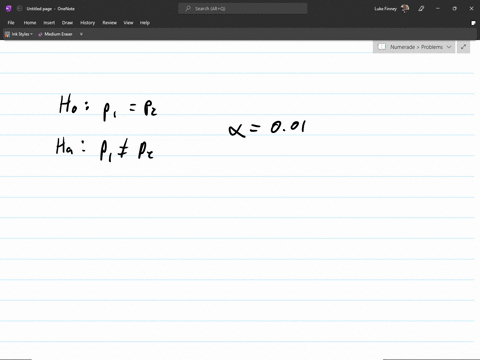Screen dimensions: 480x360
Task: Click in the Search (Alt+Q) box
Action: (243, 9)
